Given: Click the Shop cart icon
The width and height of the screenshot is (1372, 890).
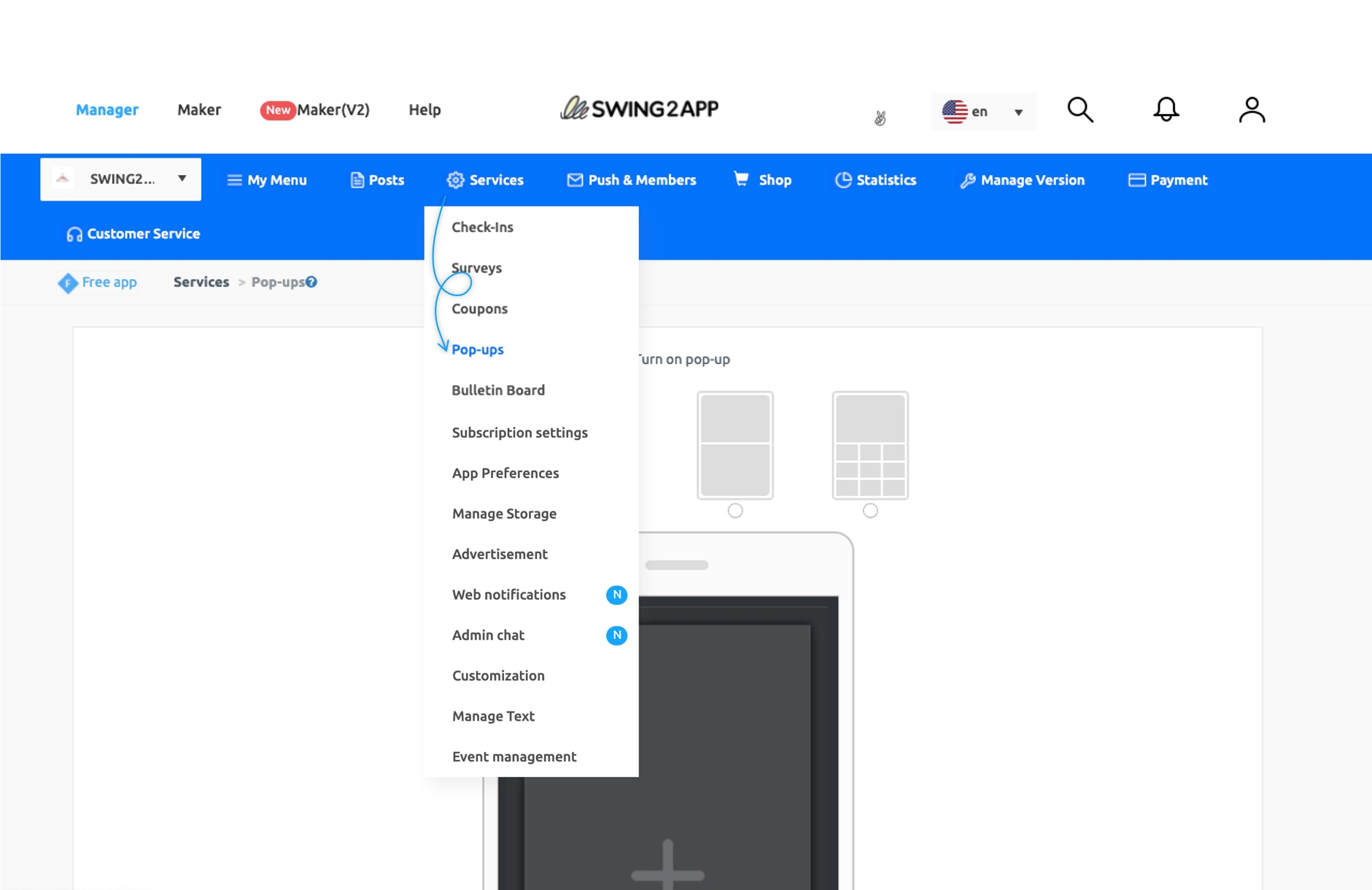Looking at the screenshot, I should point(741,179).
